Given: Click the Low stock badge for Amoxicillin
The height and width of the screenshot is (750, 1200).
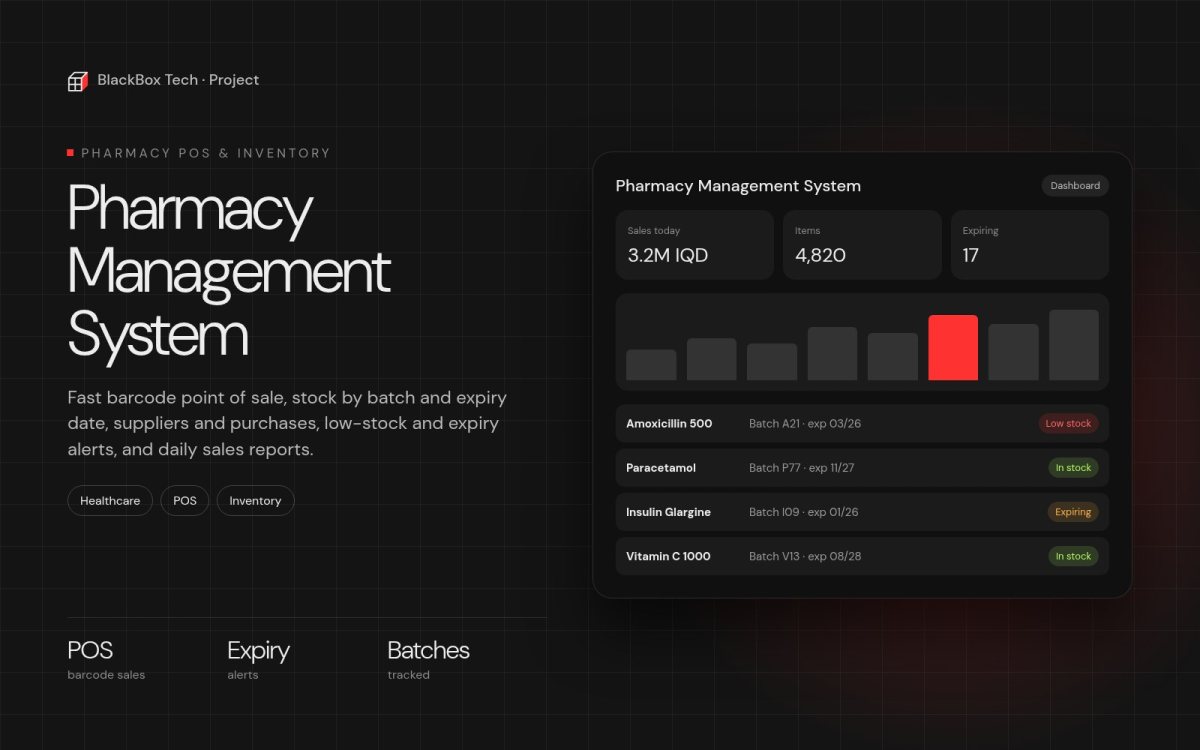Looking at the screenshot, I should tap(1068, 424).
